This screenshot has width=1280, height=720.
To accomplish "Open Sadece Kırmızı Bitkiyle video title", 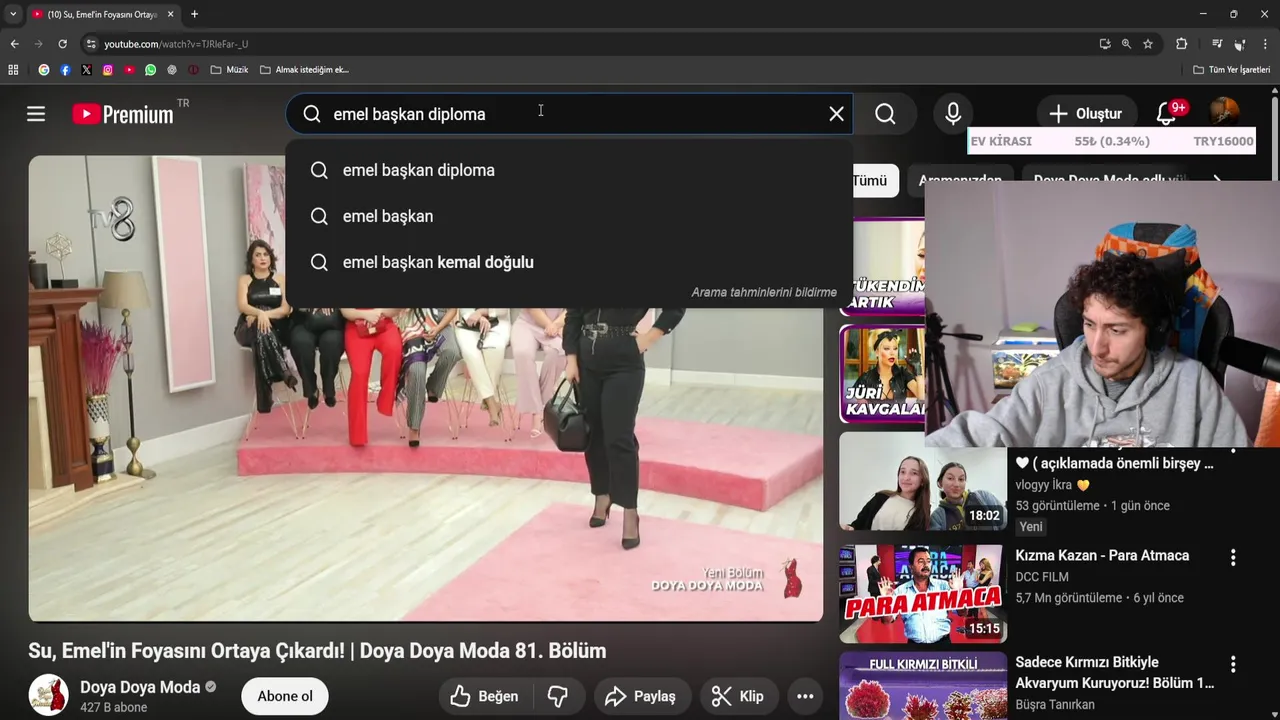I will [1115, 672].
